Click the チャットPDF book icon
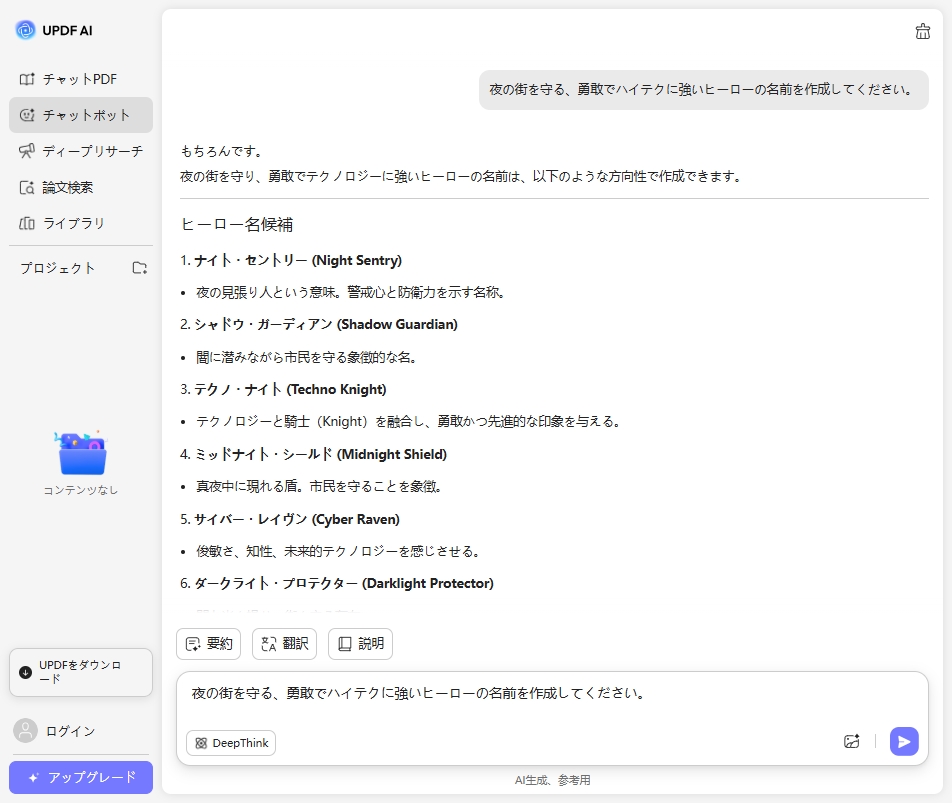952x803 pixels. 27,80
